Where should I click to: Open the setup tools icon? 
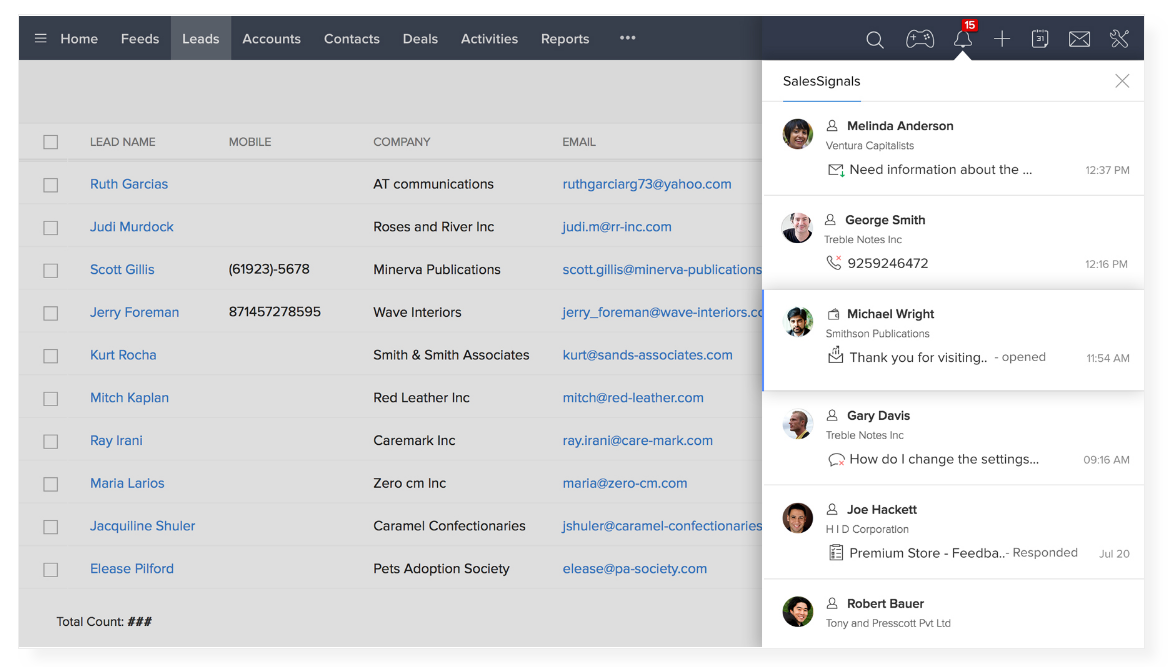1119,39
